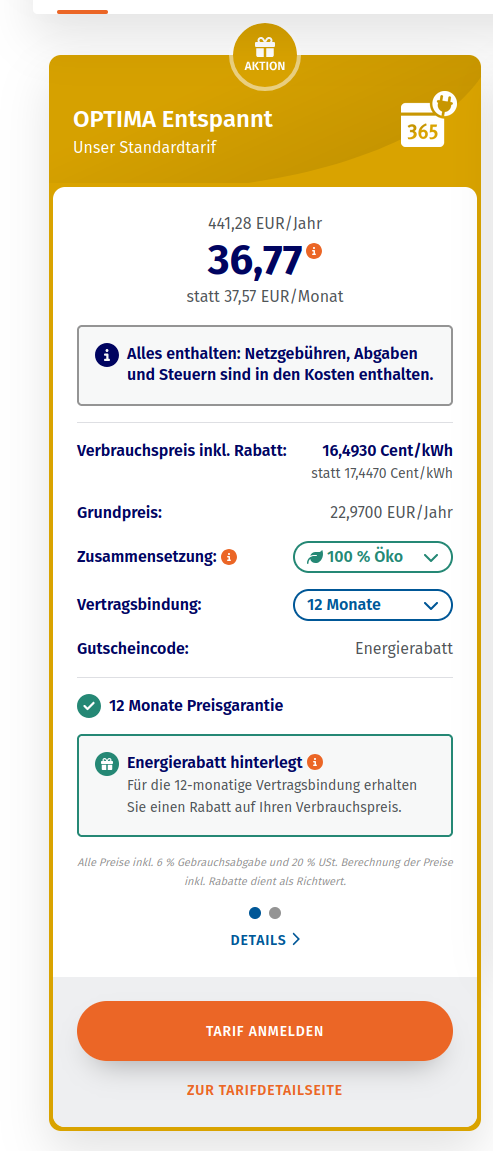The image size is (493, 1151).
Task: Click the TARIF ANMELDEN button
Action: (265, 1031)
